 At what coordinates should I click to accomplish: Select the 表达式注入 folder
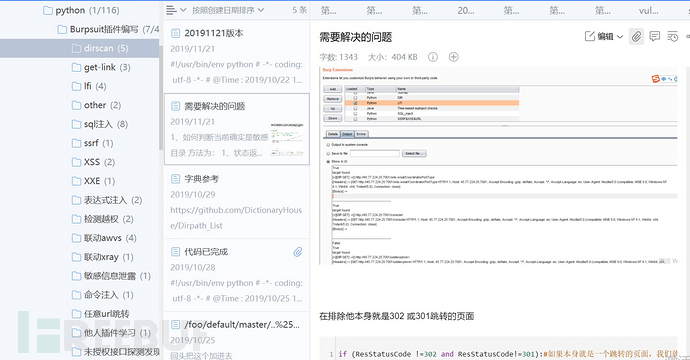[107, 200]
